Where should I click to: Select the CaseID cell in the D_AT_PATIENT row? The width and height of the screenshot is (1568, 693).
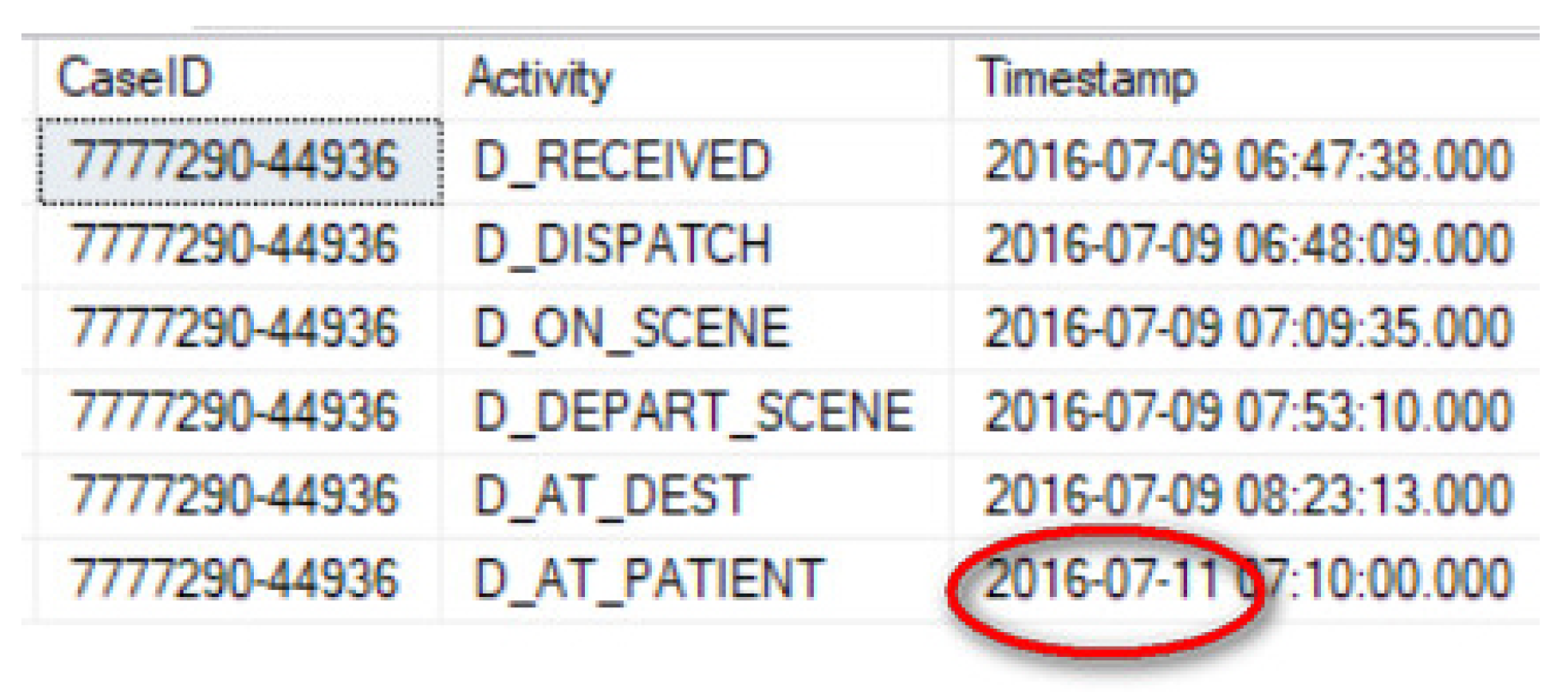[x=240, y=579]
